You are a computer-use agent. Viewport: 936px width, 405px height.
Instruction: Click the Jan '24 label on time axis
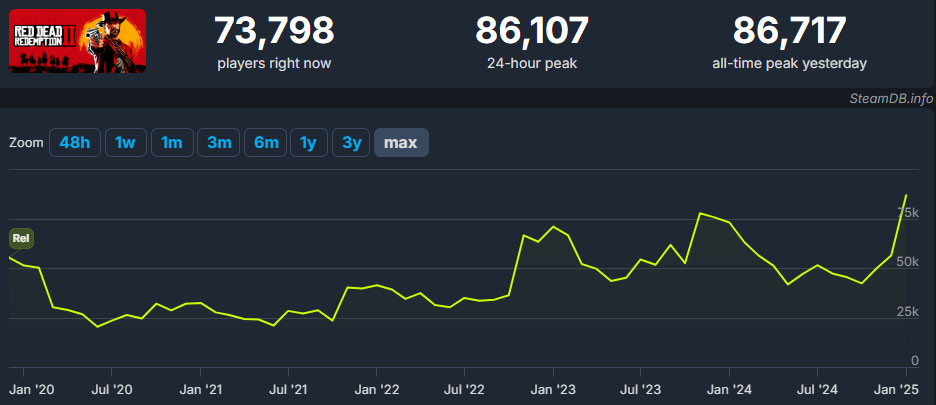(x=731, y=390)
